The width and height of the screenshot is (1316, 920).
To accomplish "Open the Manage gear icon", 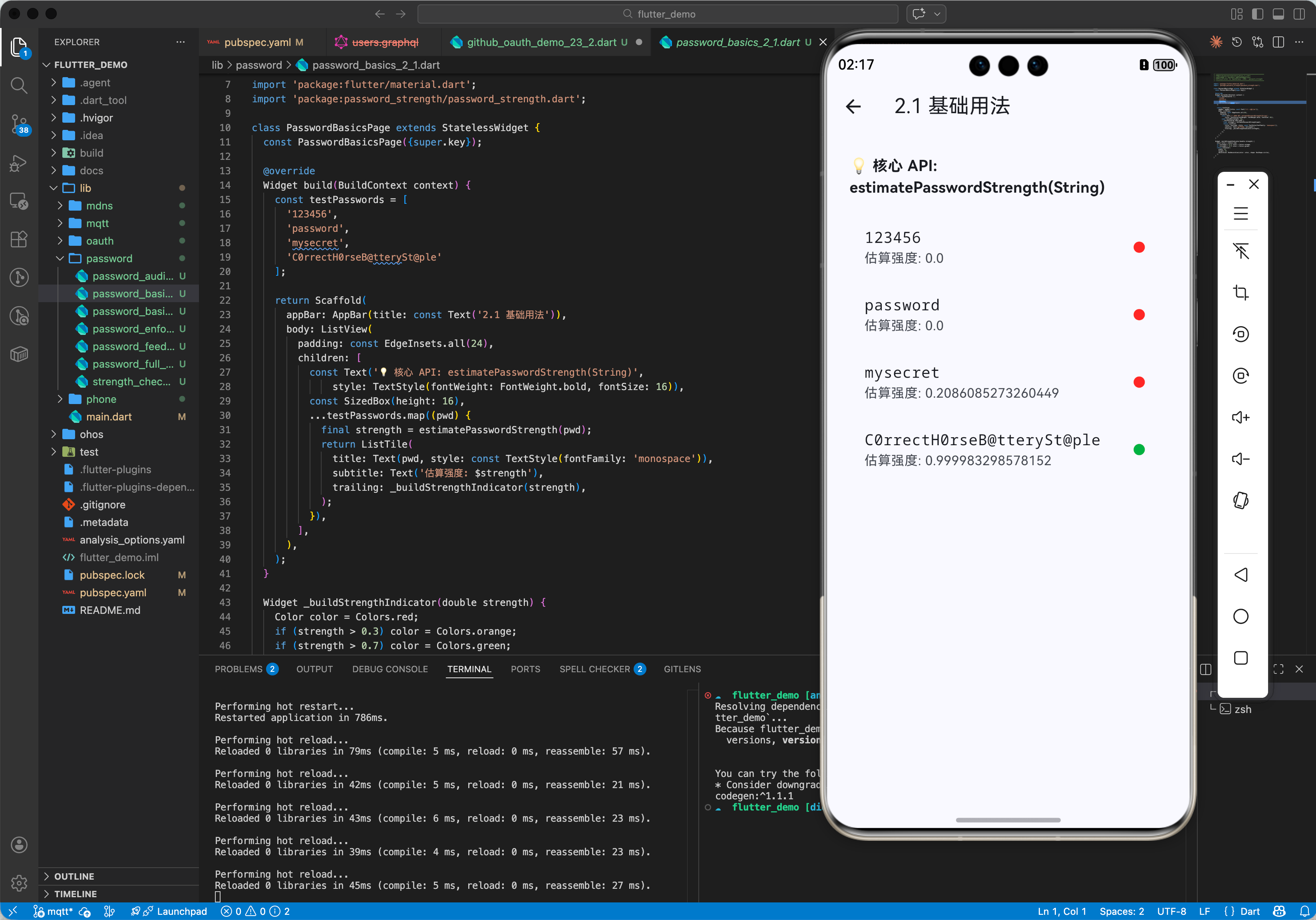I will tap(19, 883).
